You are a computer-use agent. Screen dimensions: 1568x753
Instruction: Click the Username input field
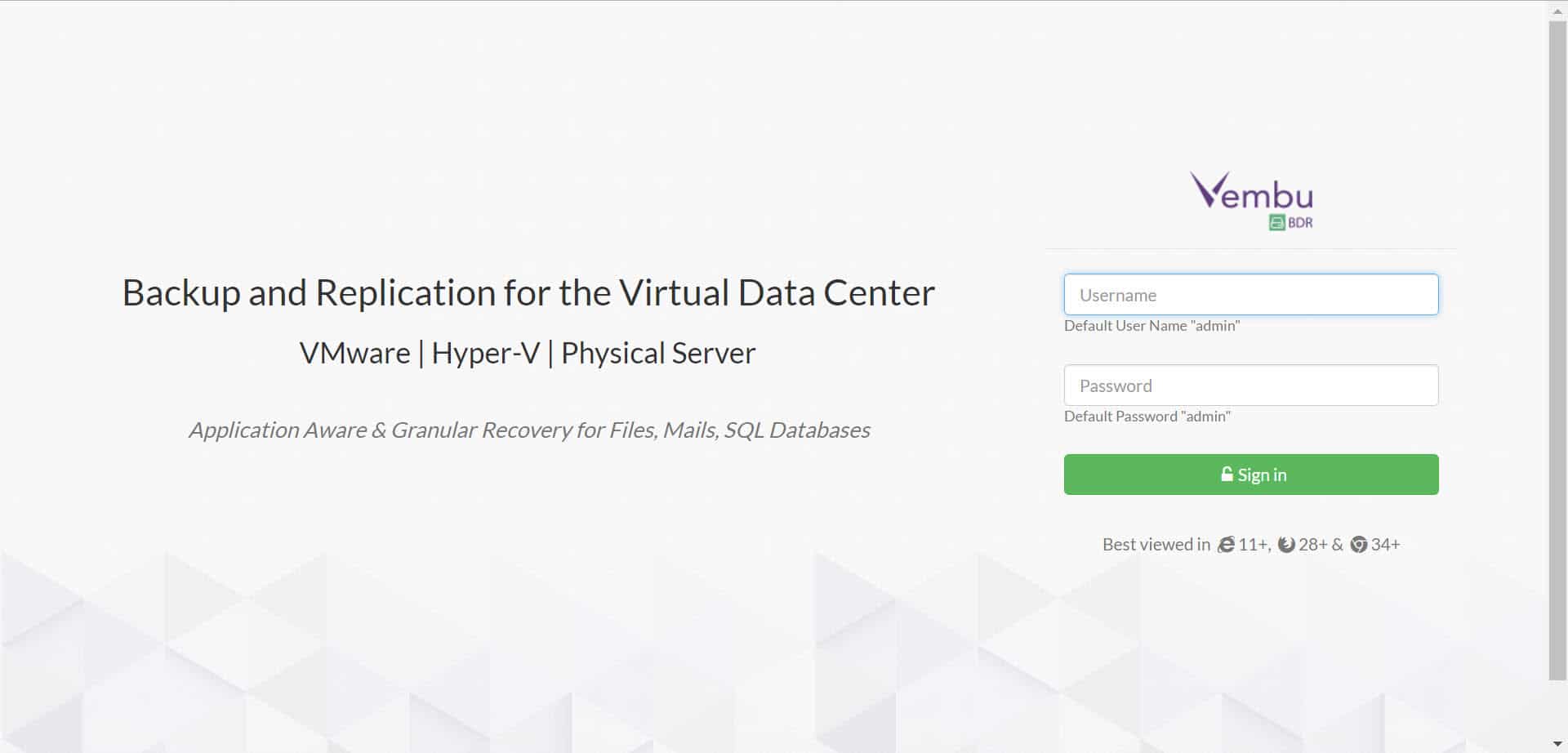point(1250,294)
